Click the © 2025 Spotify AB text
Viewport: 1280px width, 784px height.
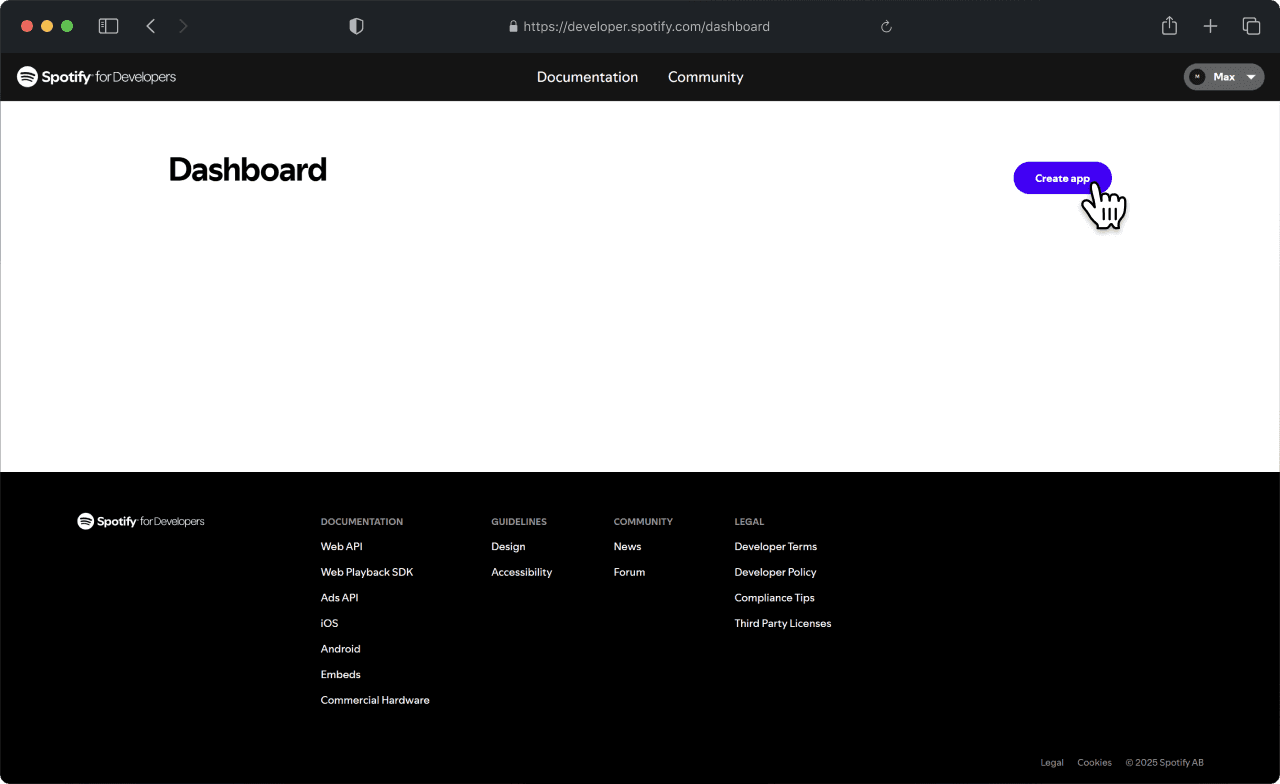[x=1164, y=763]
